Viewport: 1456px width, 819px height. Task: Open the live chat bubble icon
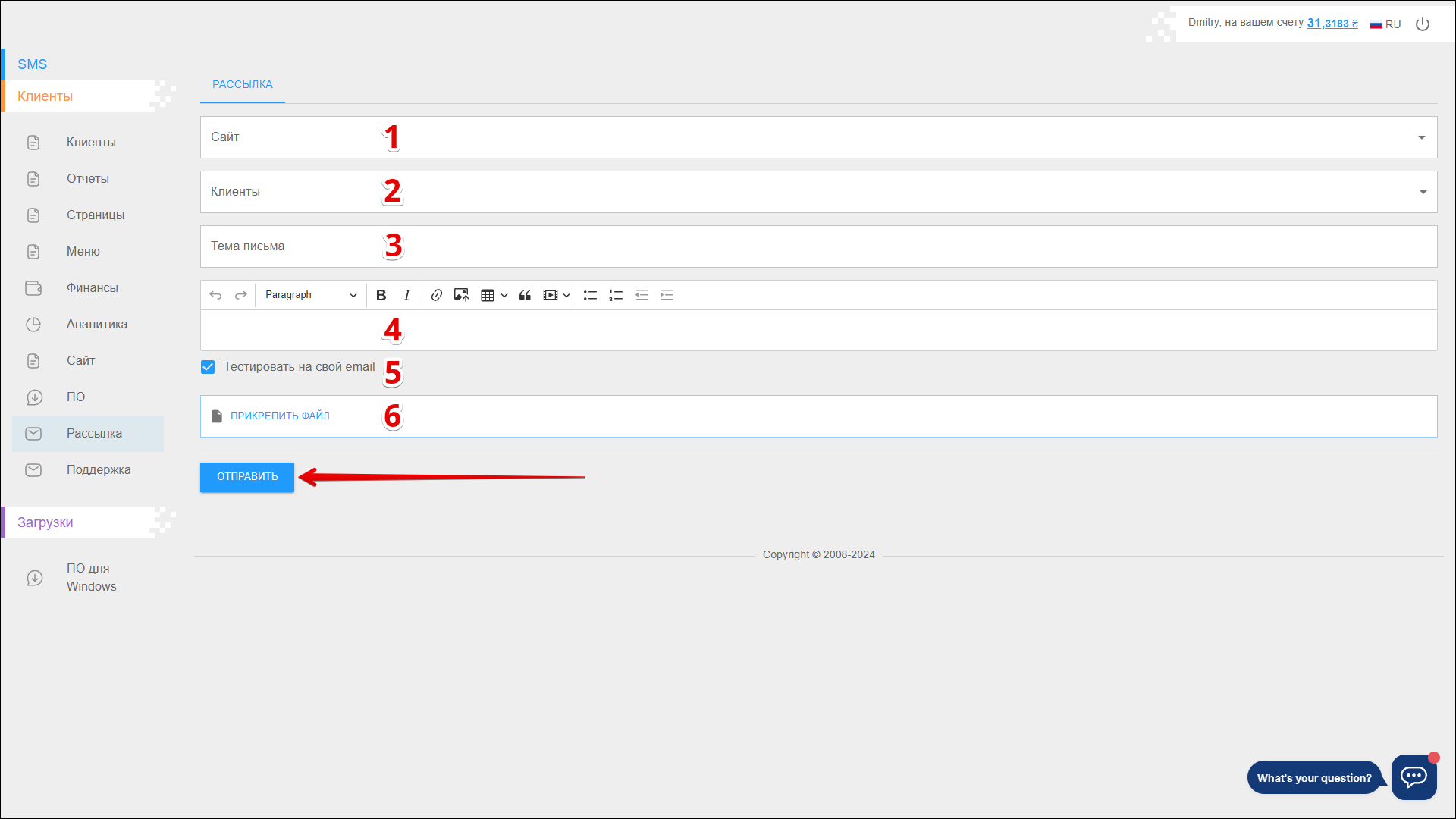pyautogui.click(x=1414, y=777)
